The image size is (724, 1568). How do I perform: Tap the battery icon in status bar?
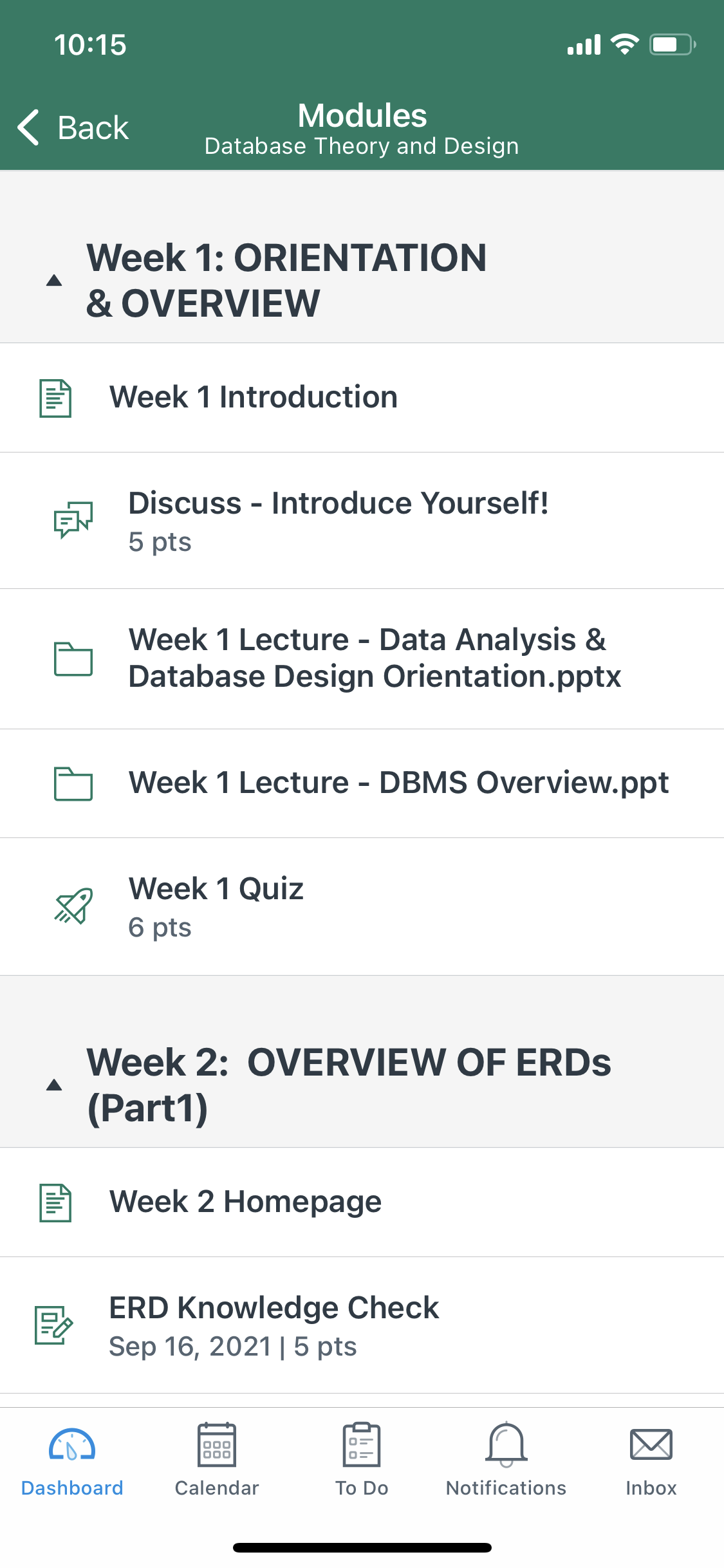[672, 45]
